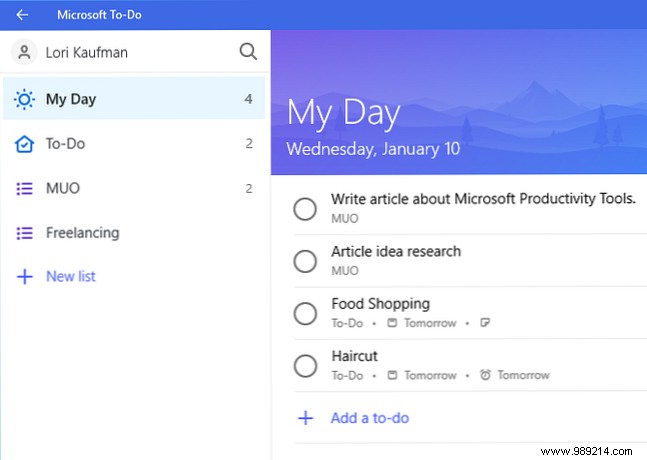Open Lori Kaufman's profile avatar icon

tap(24, 52)
